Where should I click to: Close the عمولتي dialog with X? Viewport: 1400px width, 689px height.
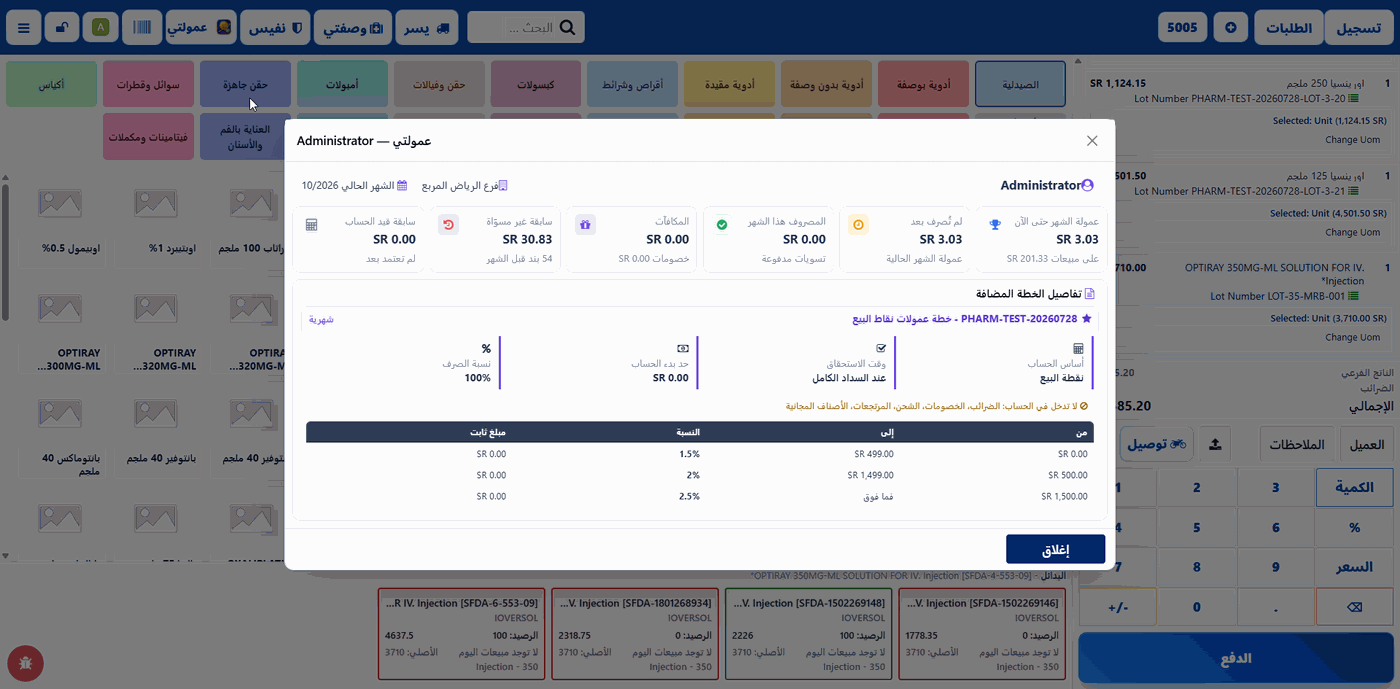[x=1092, y=141]
